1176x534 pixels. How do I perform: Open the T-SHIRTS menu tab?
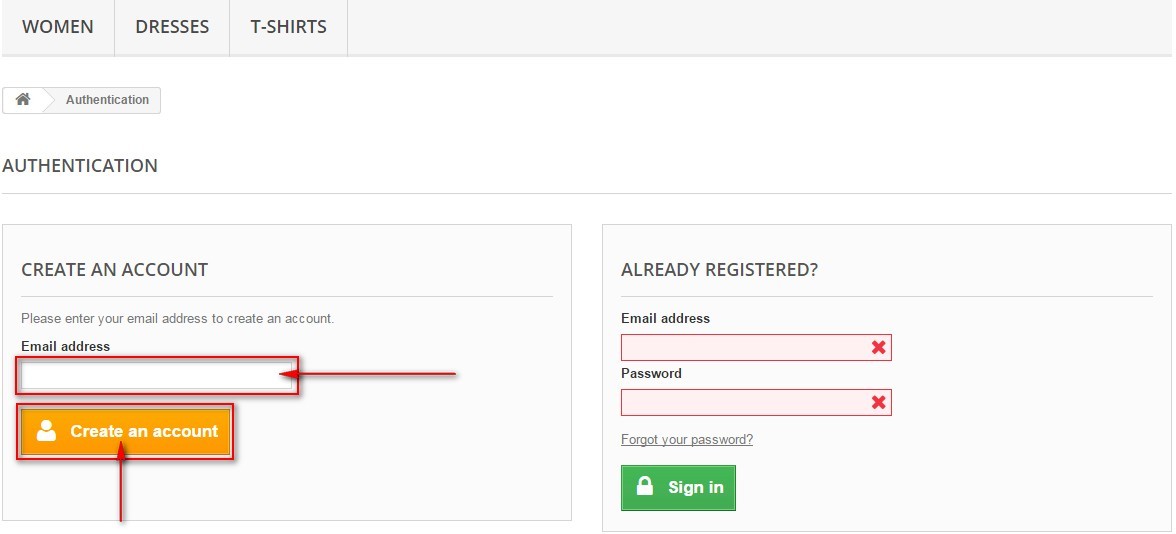point(289,27)
